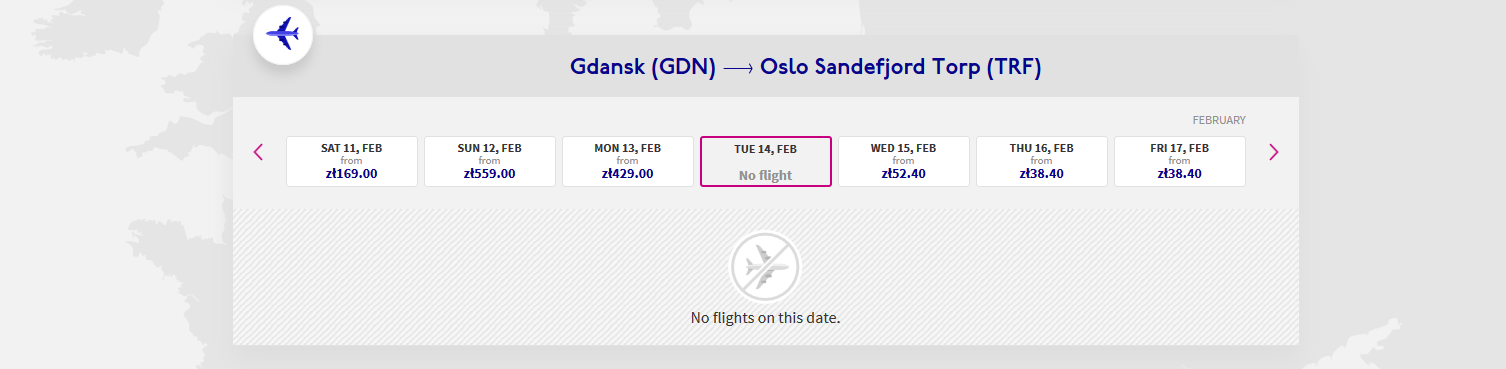Viewport: 1506px width, 369px height.
Task: Go to previous dates with left chevron
Action: (x=258, y=152)
